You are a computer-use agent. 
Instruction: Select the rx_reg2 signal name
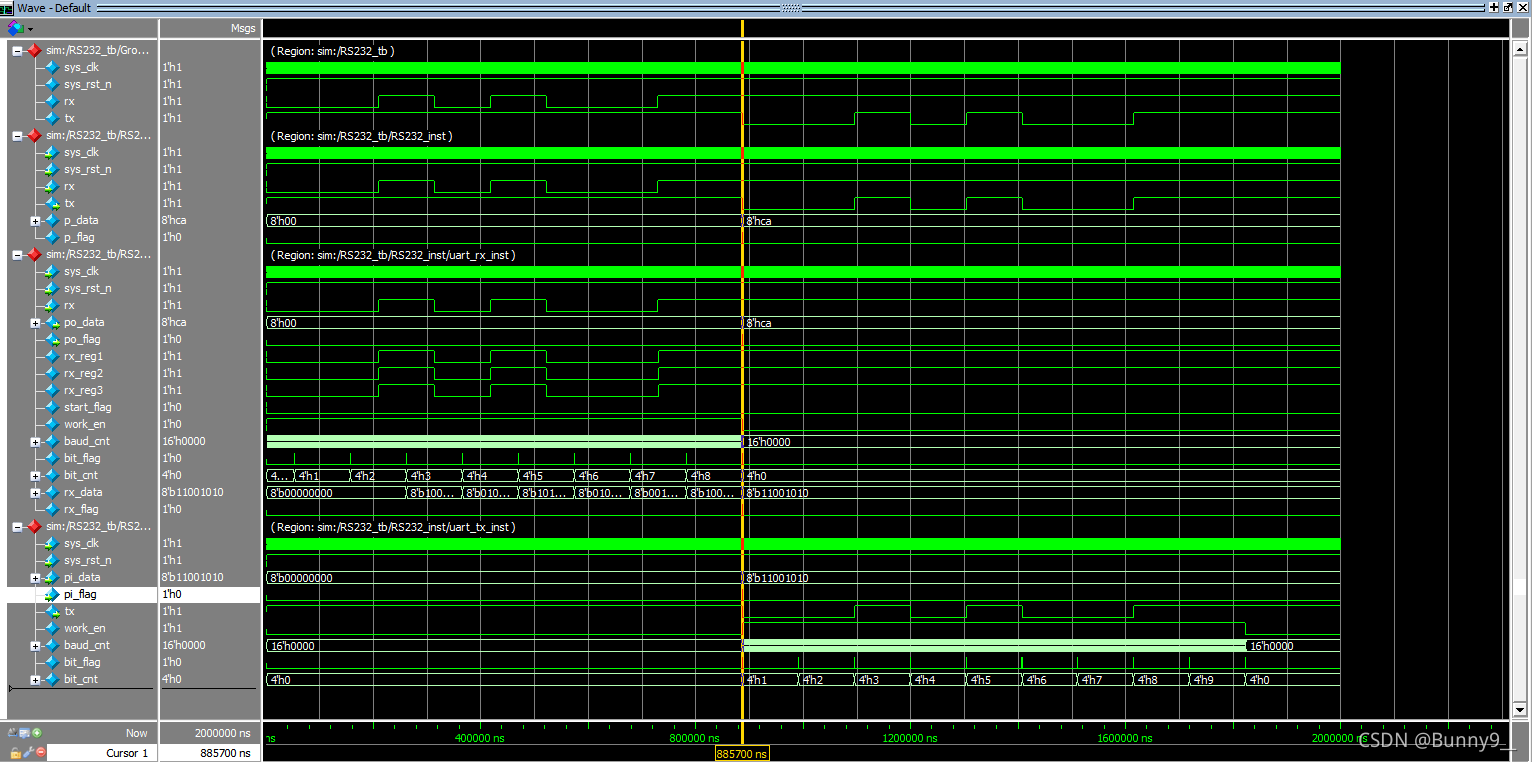pos(83,373)
